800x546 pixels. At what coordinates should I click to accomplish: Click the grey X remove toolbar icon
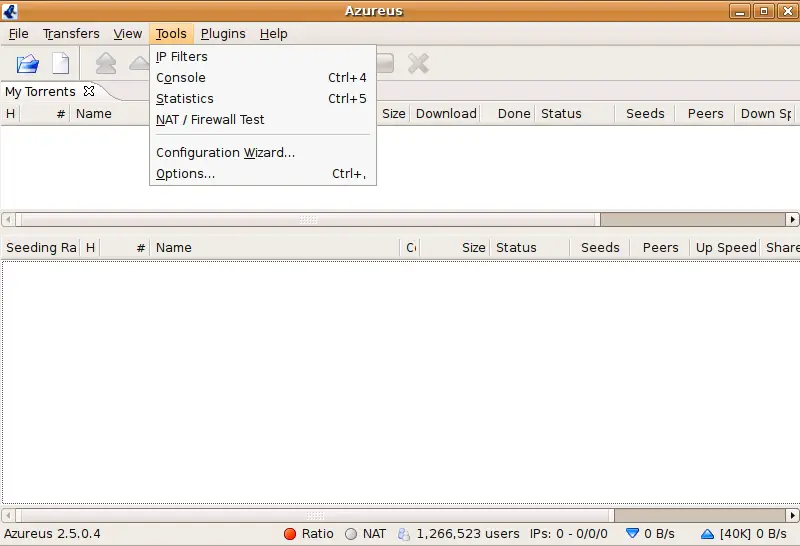coord(418,64)
